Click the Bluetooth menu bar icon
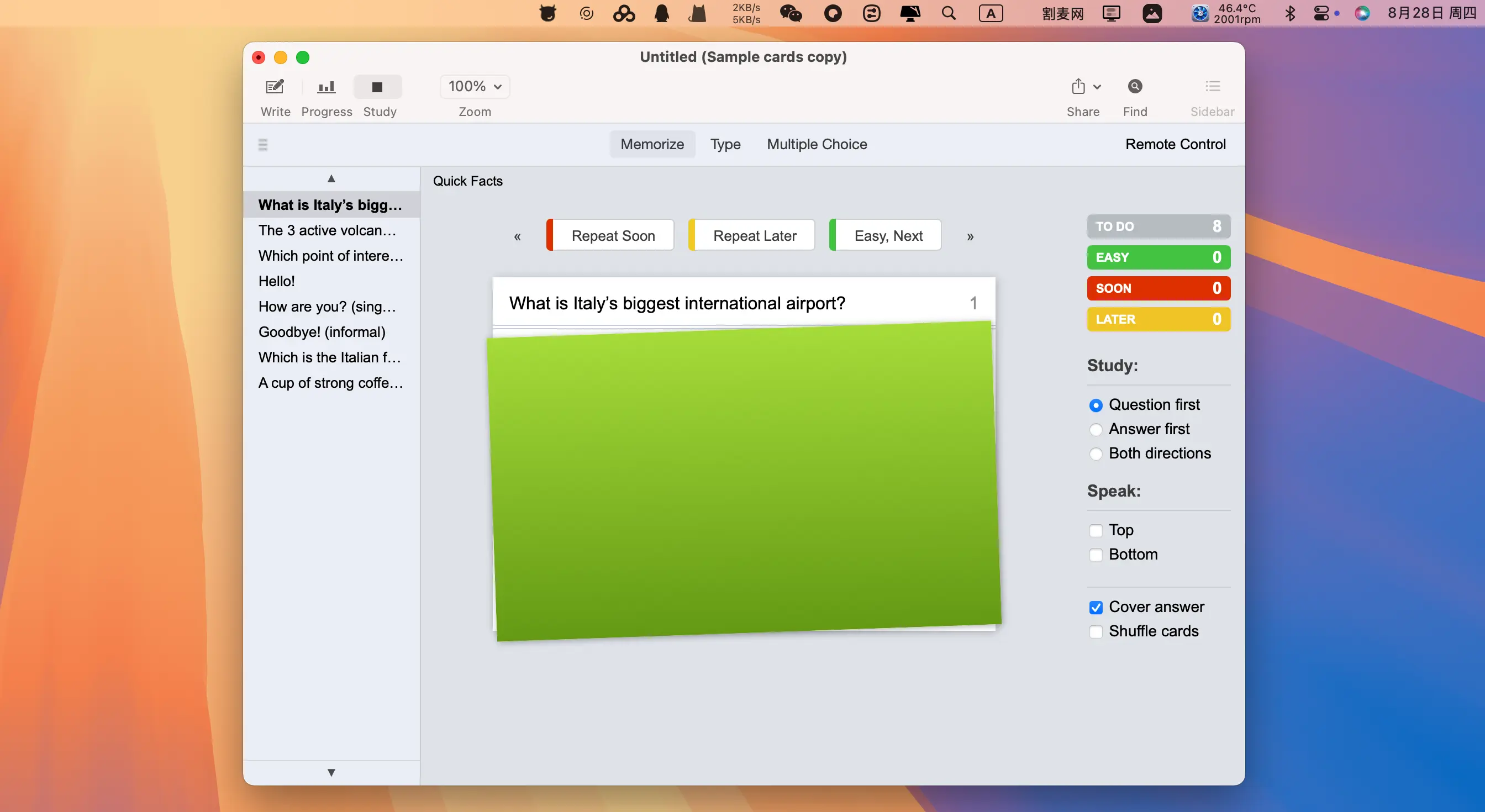Viewport: 1485px width, 812px height. [1290, 13]
